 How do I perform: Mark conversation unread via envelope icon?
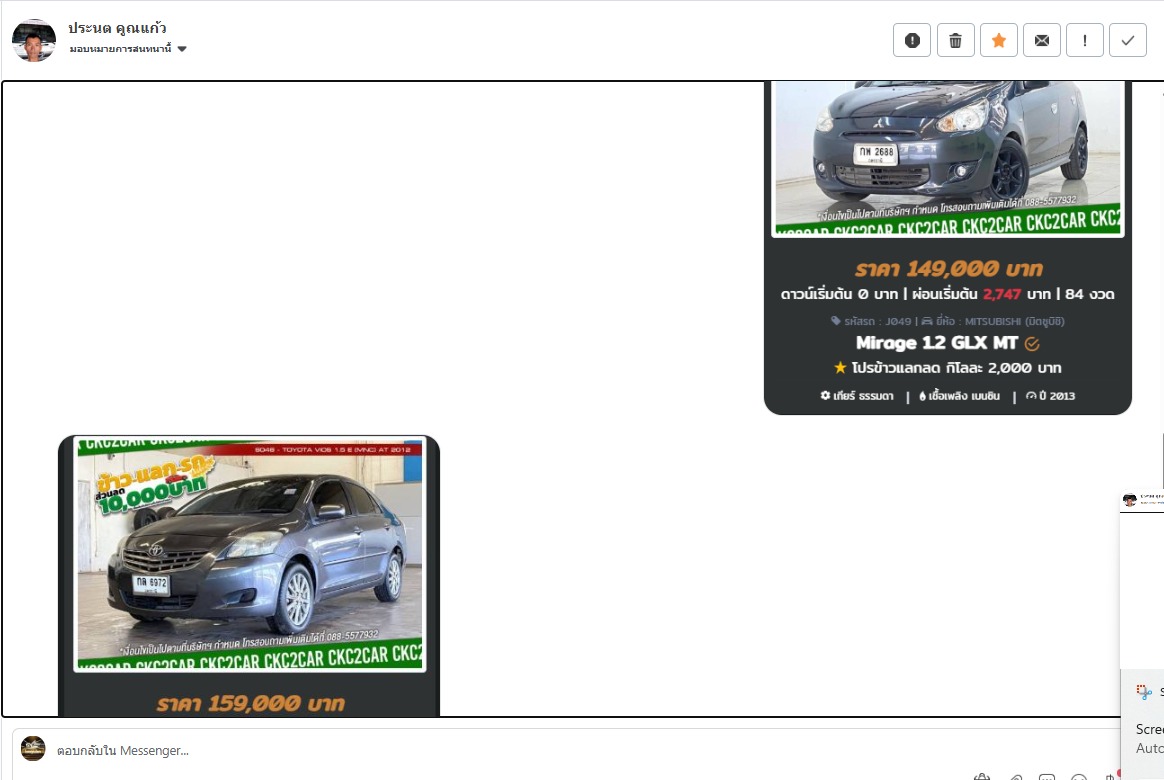(x=1042, y=40)
